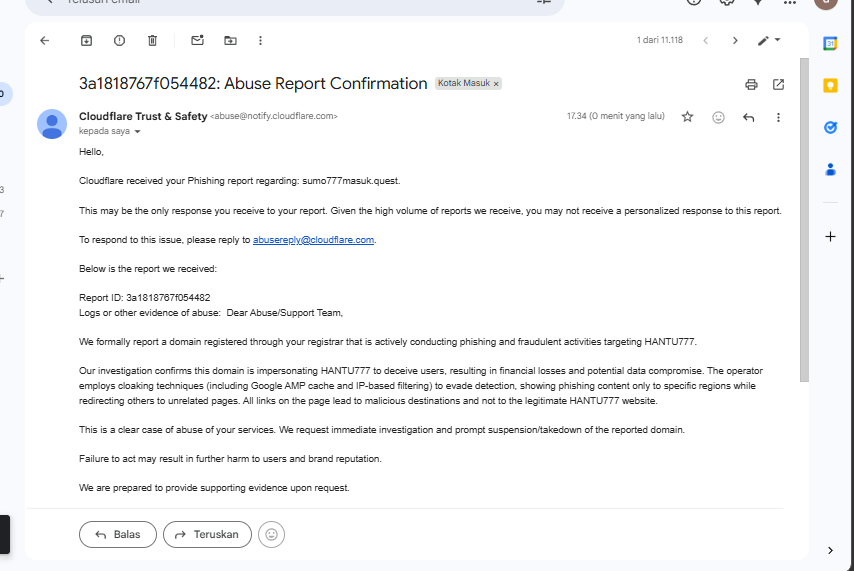Remove the Kotak Masuk label
The height and width of the screenshot is (571, 854).
(x=496, y=83)
